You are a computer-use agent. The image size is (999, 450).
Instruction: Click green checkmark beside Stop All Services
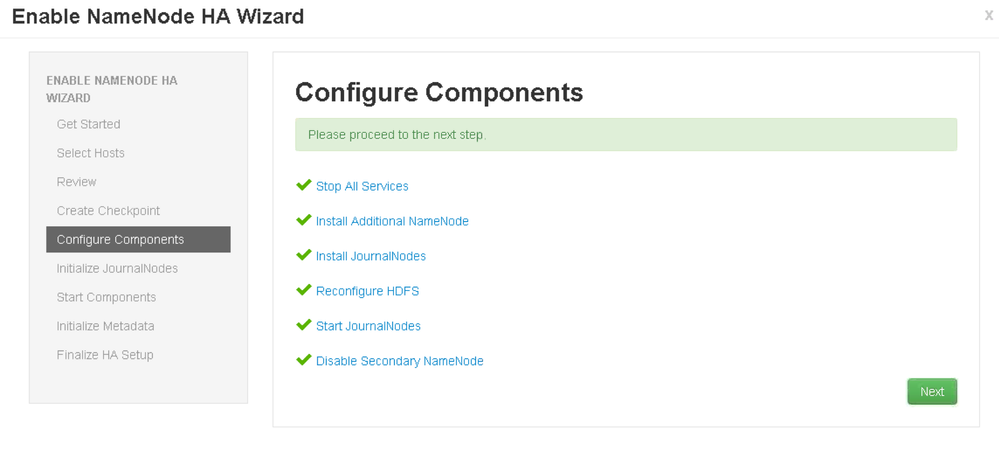[x=304, y=186]
